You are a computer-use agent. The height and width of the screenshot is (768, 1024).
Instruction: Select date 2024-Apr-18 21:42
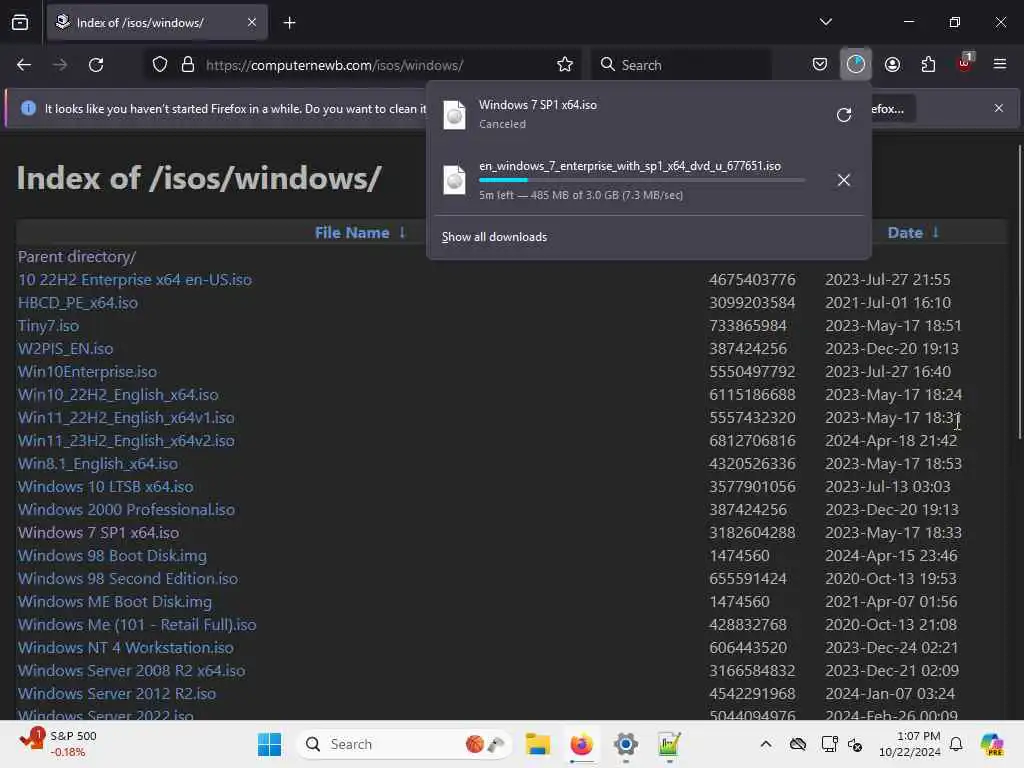tap(891, 440)
